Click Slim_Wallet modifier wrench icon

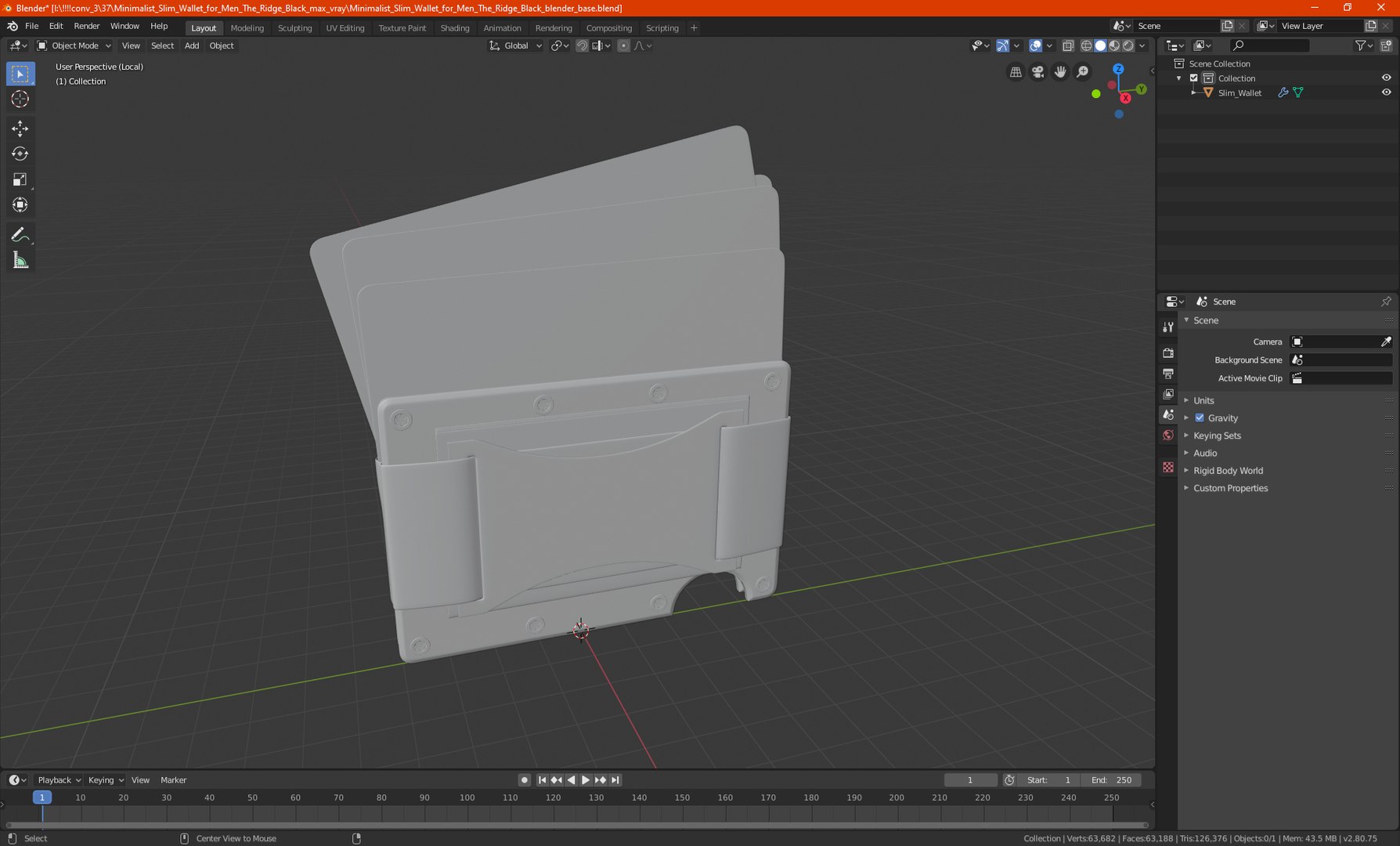(1283, 92)
